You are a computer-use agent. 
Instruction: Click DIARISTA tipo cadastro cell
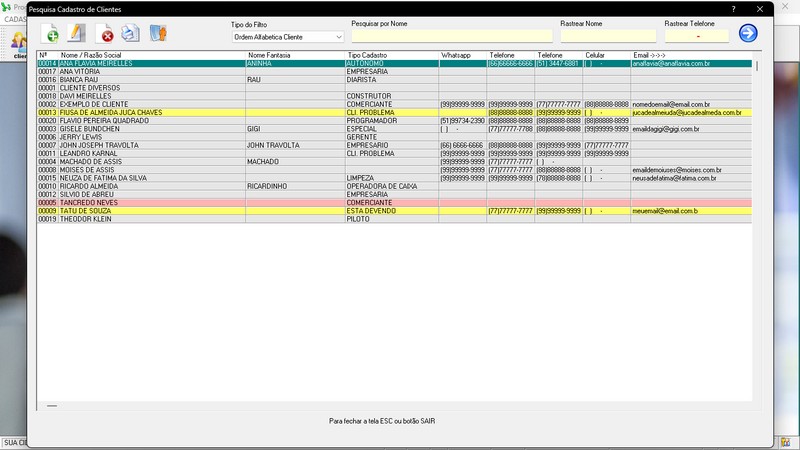pos(392,80)
